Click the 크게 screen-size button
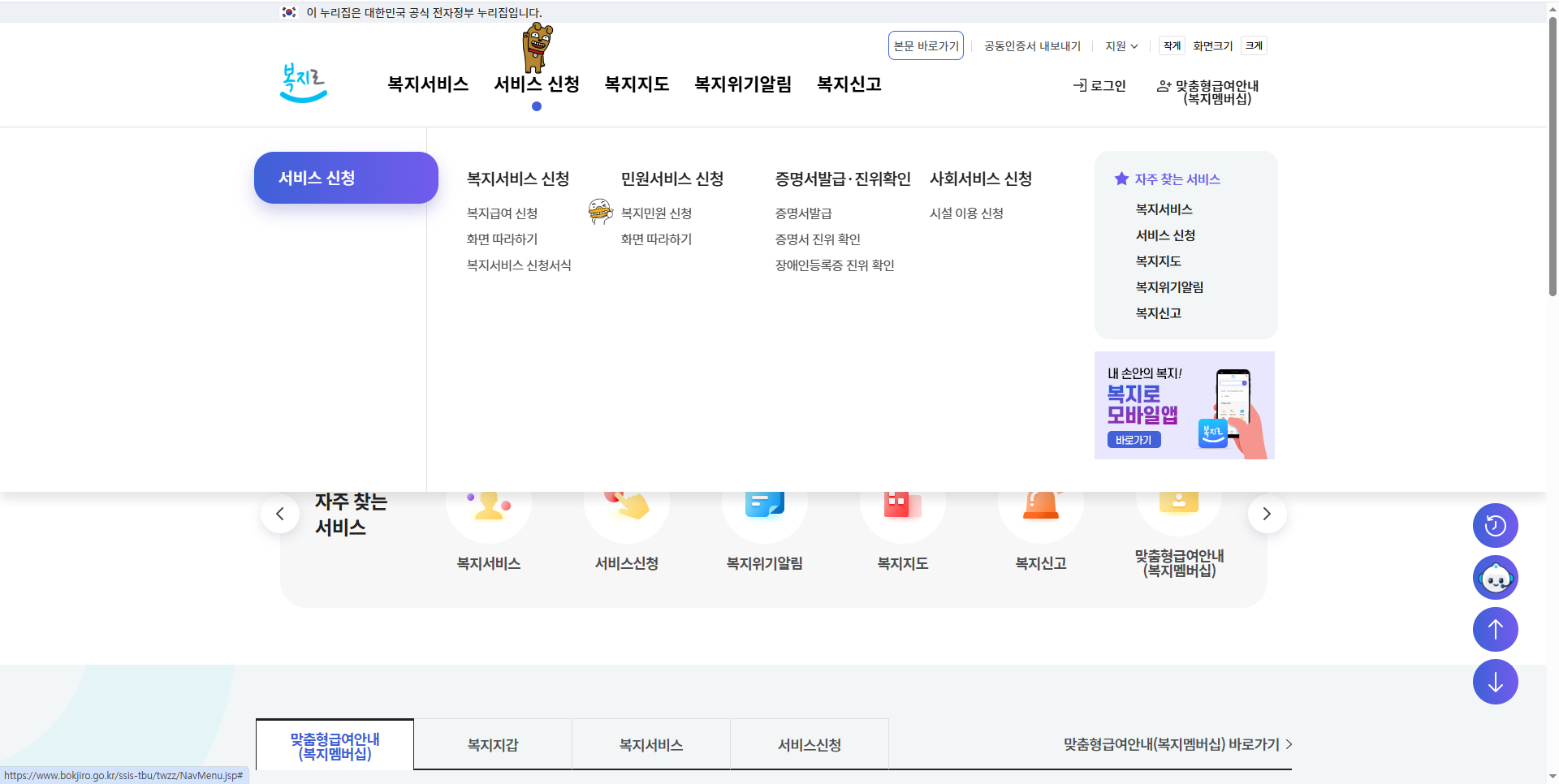 1255,46
